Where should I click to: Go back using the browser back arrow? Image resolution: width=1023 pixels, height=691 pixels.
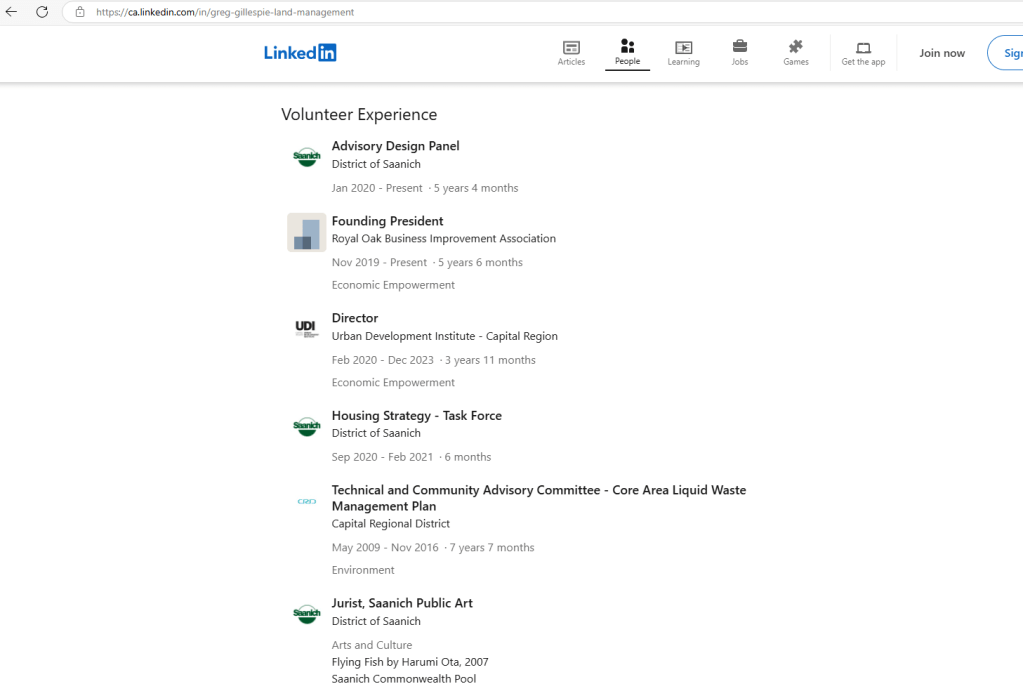12,12
